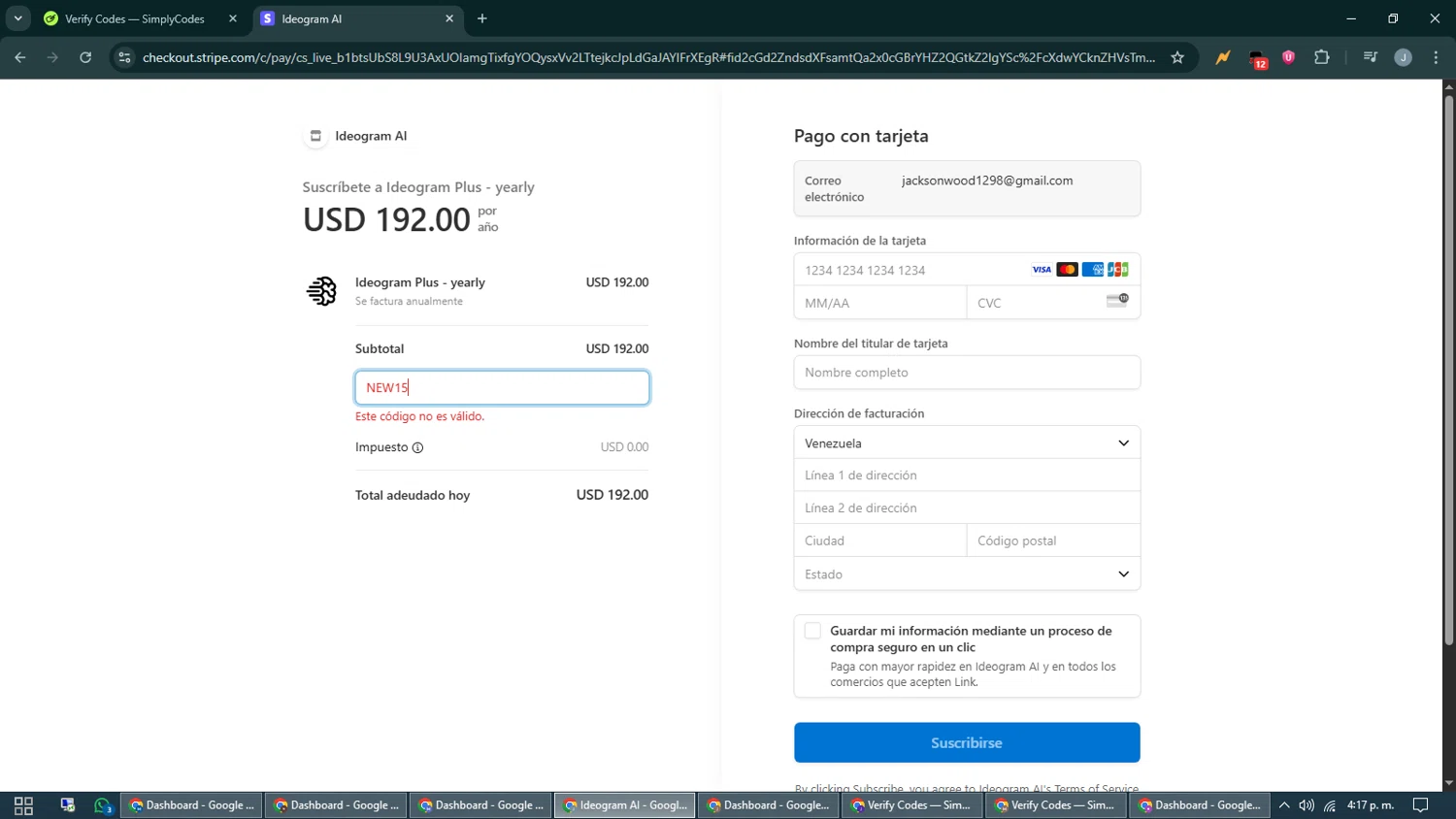Click the Ideogram Plus product logo
Screen dimensions: 1456x819
[321, 290]
